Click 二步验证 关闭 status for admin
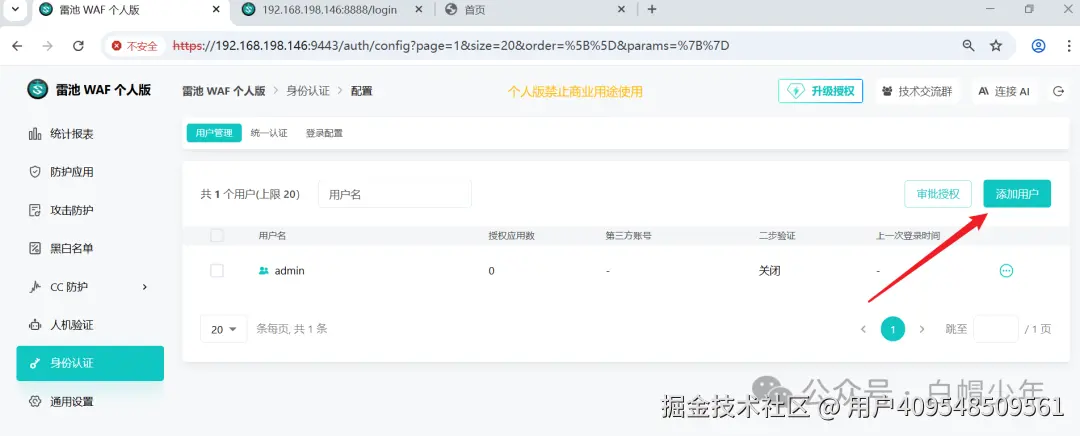 pos(769,271)
